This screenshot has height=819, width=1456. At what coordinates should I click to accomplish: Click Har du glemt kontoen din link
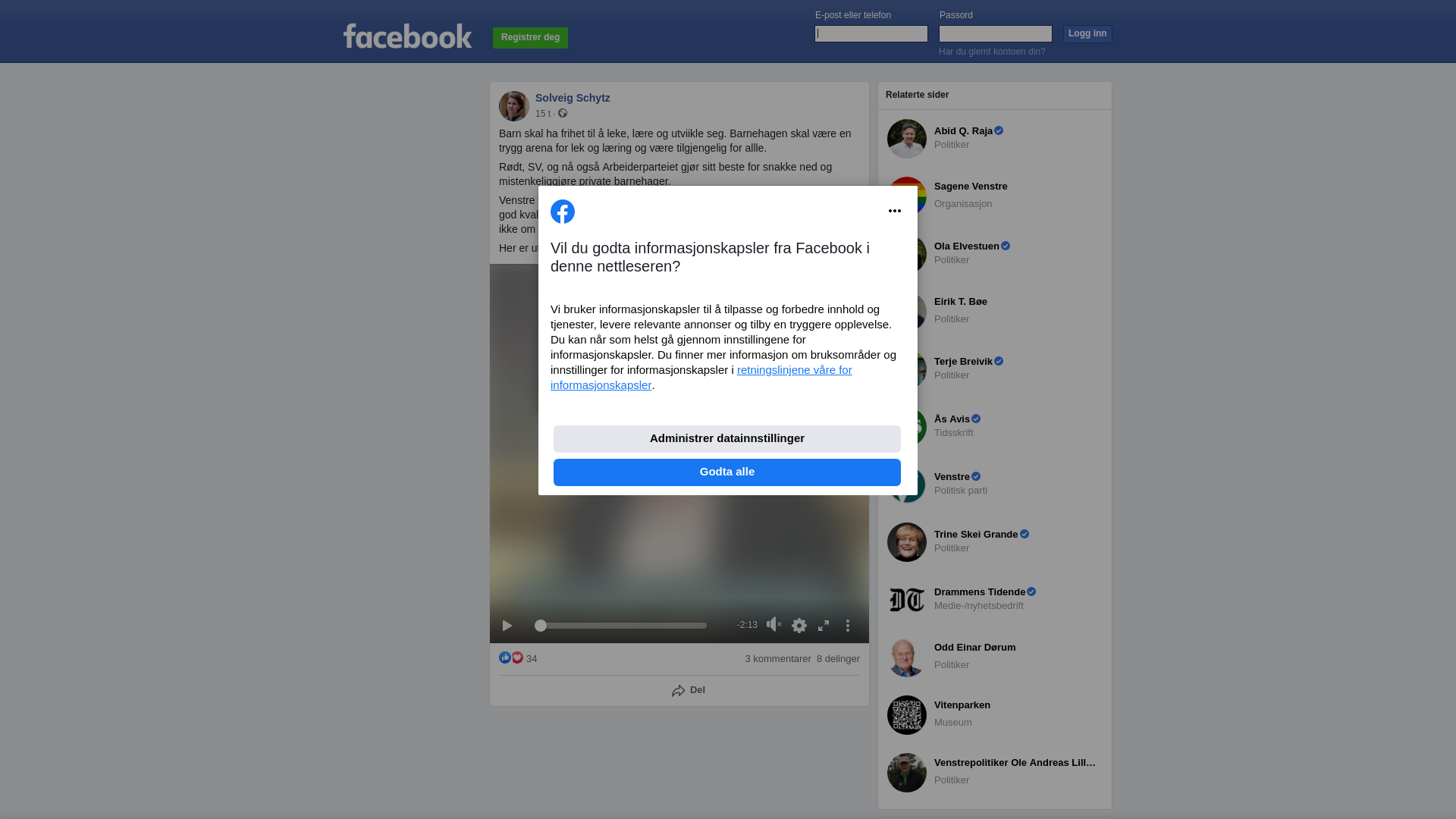pos(992,52)
